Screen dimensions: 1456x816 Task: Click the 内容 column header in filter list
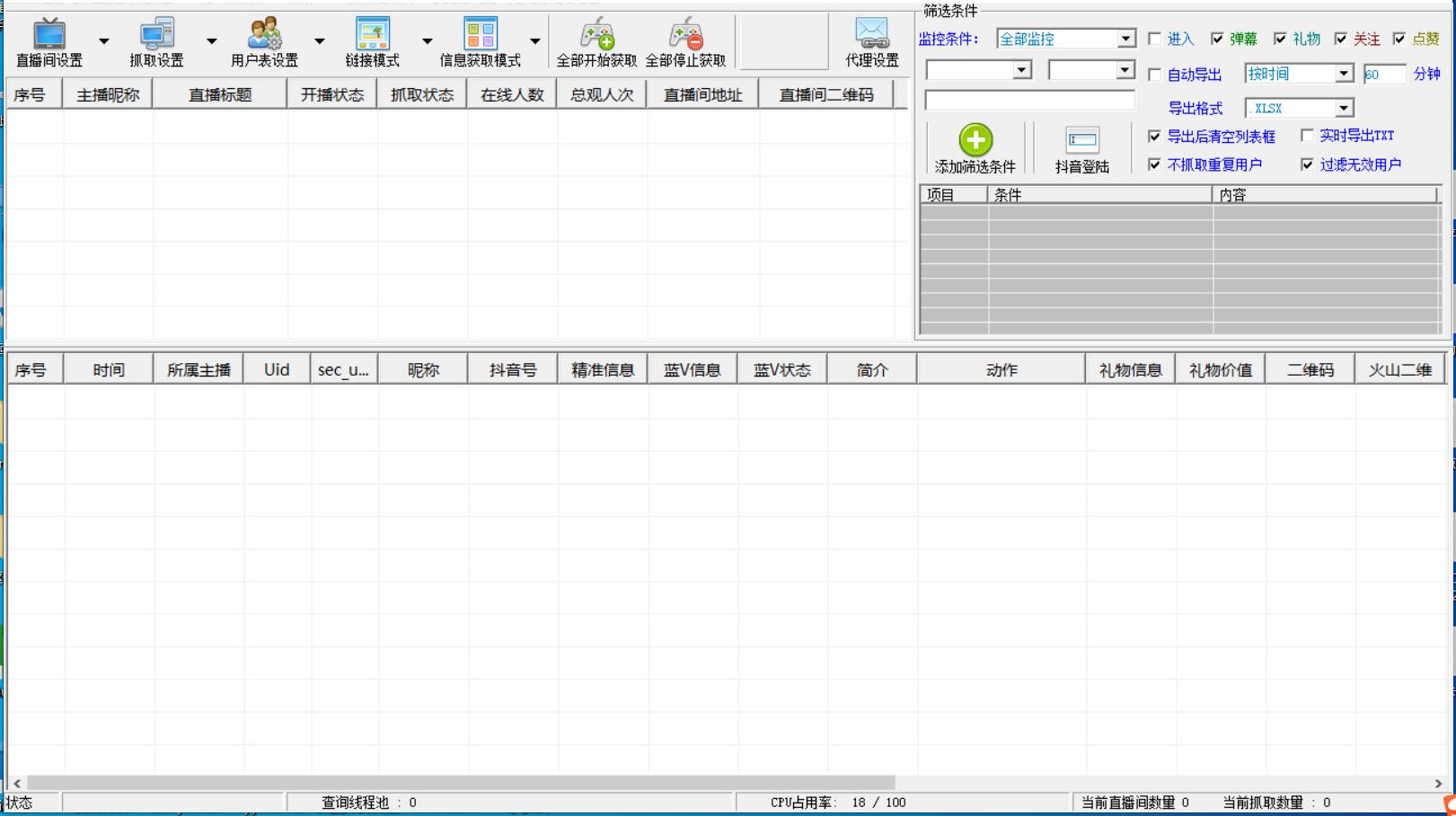tap(1325, 194)
